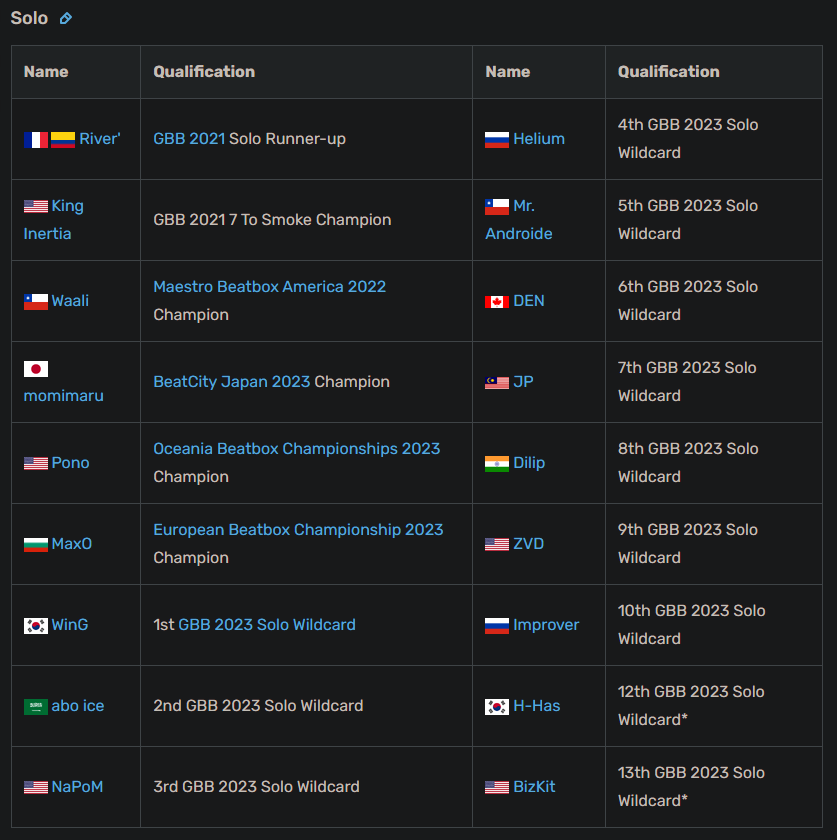The image size is (837, 840).
Task: Click the Bulgarian flag beside MaxO
Action: pos(36,545)
